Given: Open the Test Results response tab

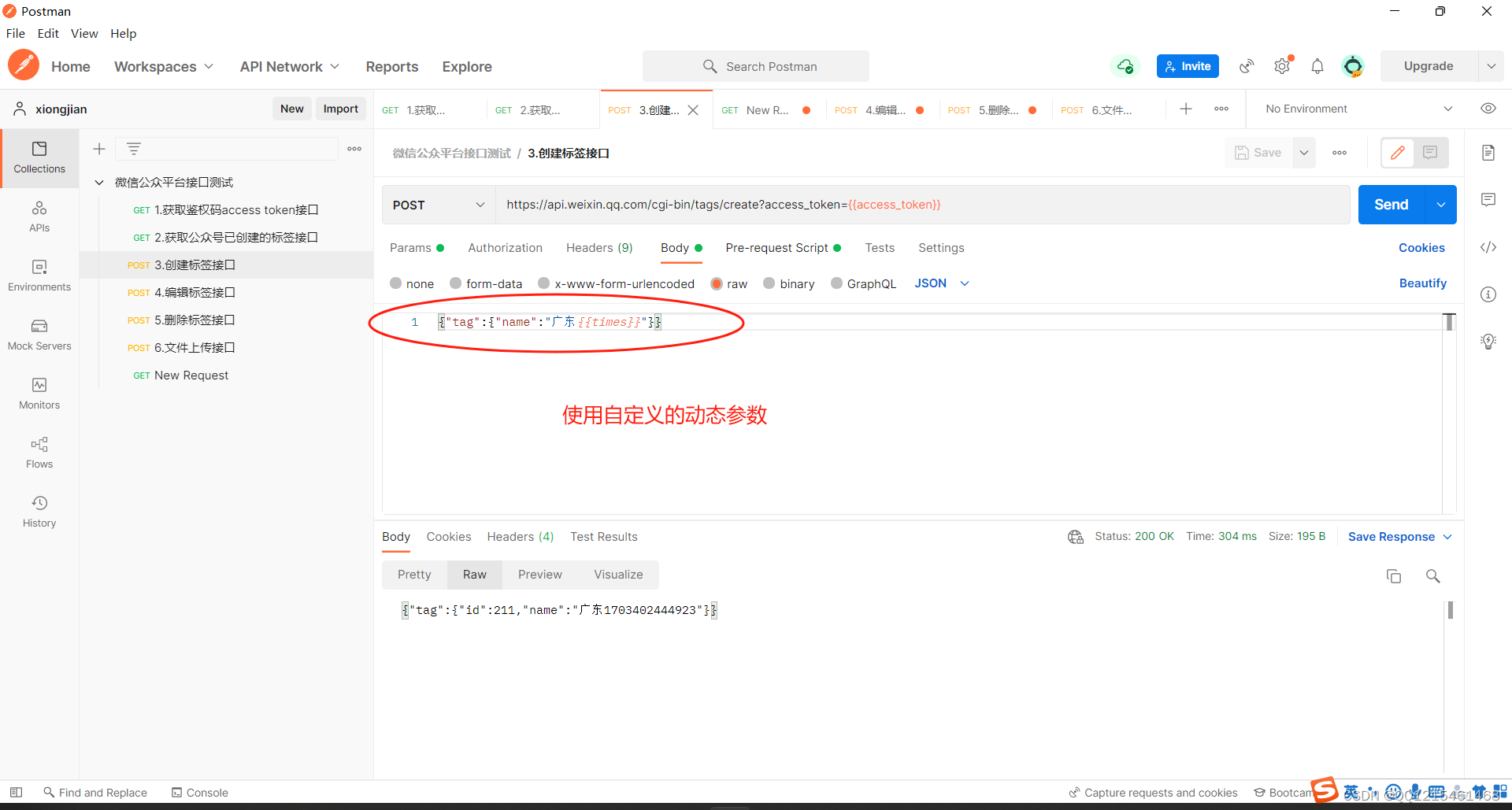Looking at the screenshot, I should tap(604, 537).
